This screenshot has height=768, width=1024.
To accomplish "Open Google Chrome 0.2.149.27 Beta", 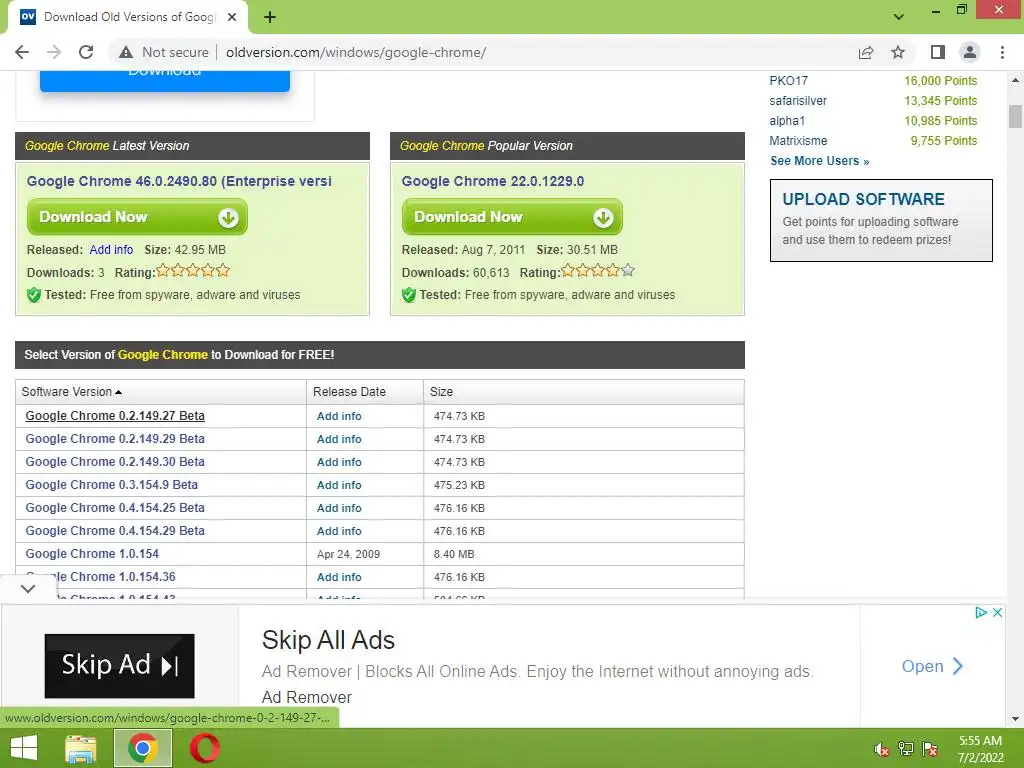I will 115,416.
